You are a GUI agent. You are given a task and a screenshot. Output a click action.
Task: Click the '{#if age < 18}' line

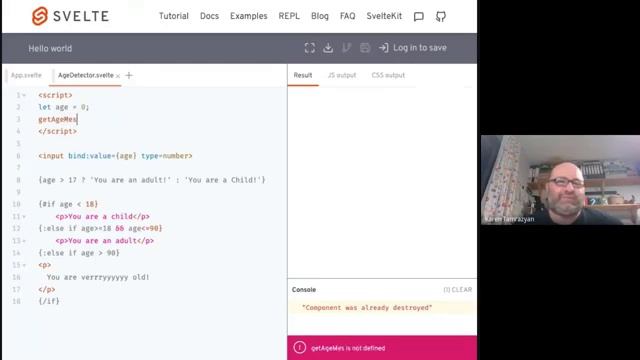[x=68, y=204]
